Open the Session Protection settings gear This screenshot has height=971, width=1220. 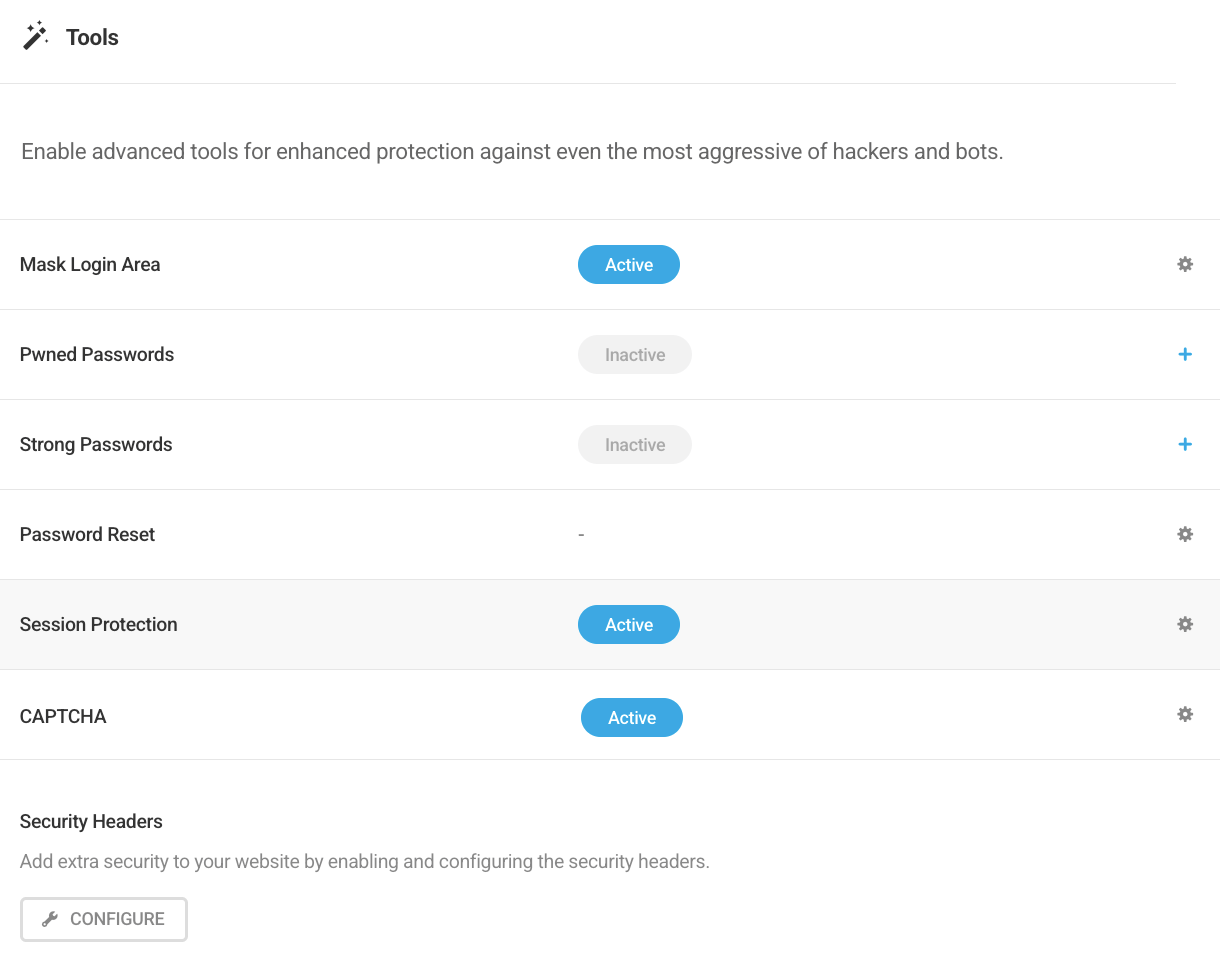1185,624
